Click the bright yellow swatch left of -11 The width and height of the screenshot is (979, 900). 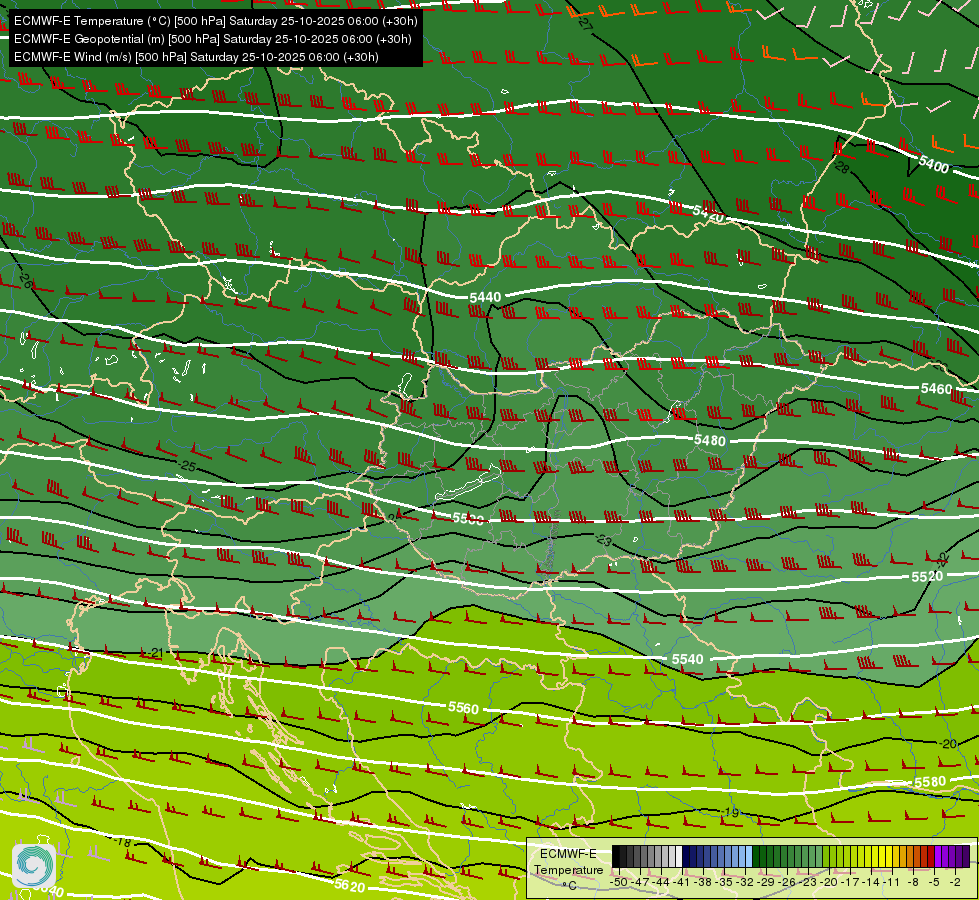(x=889, y=856)
